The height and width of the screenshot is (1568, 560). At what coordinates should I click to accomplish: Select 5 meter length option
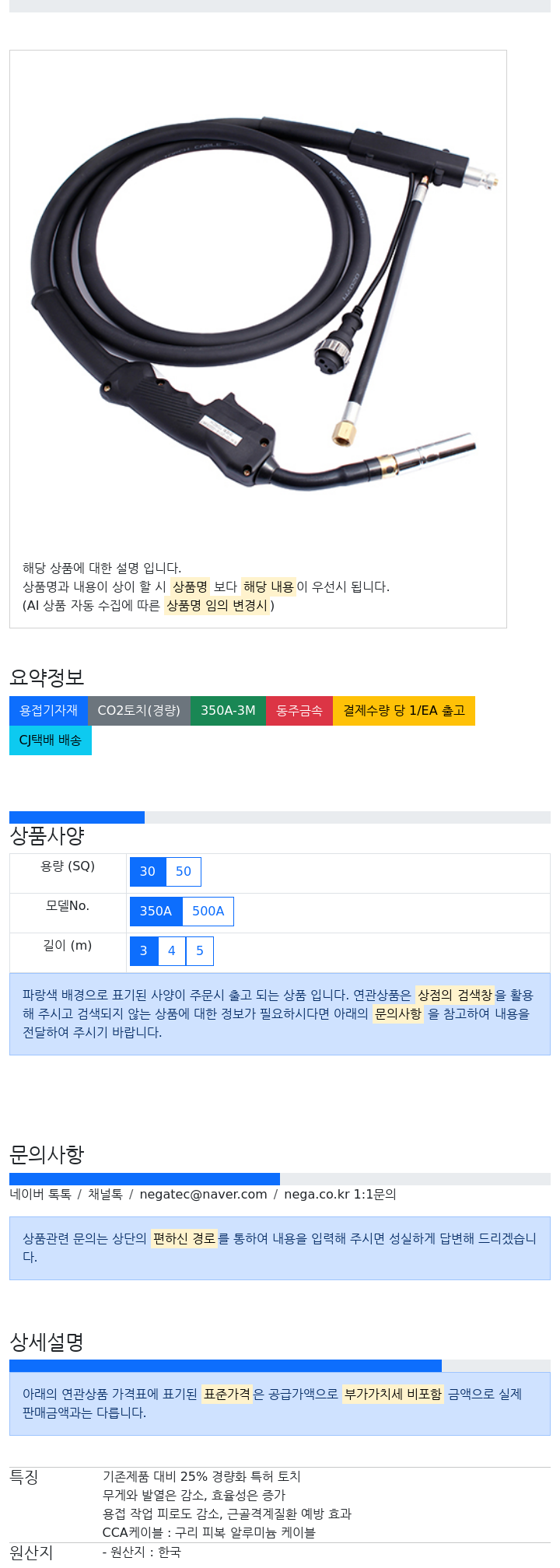point(200,951)
